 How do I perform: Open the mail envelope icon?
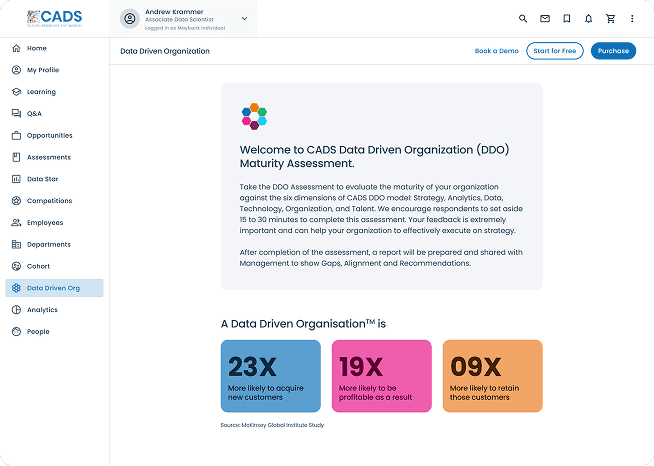[545, 18]
